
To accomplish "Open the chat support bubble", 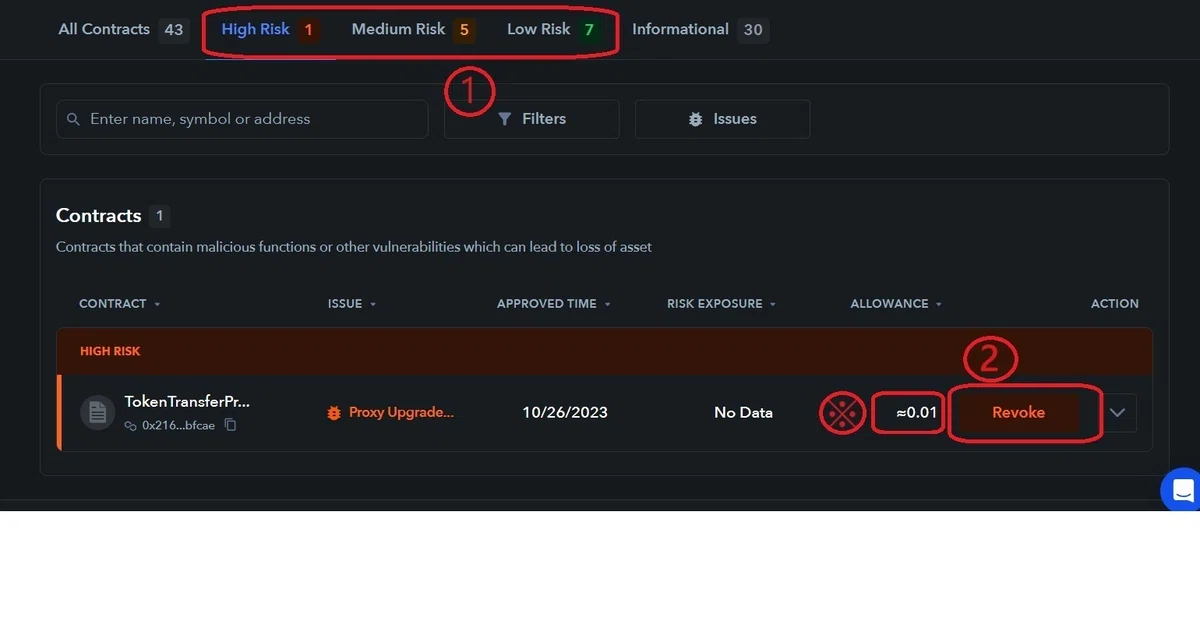I will click(1182, 490).
